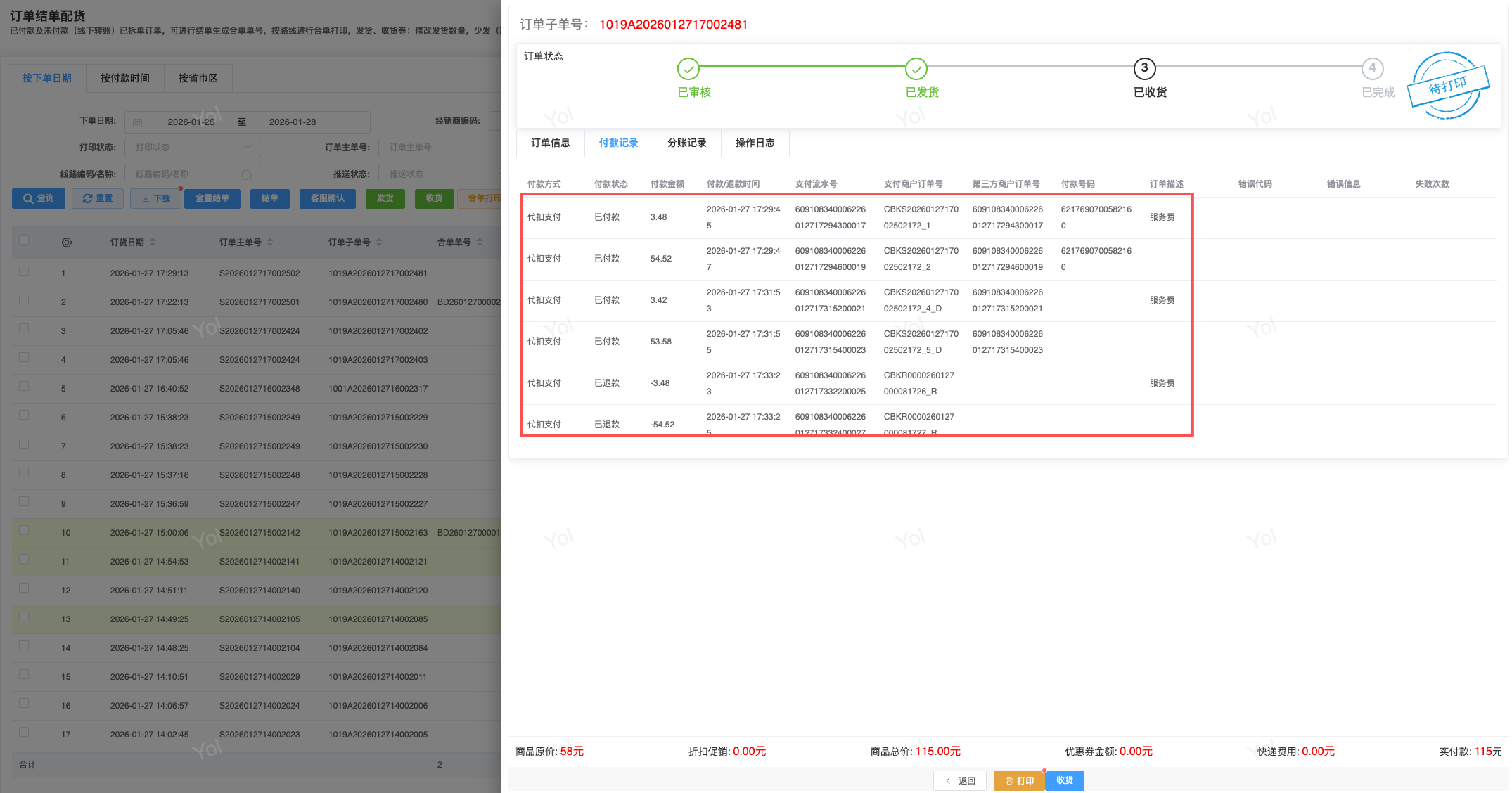Sort by 订单主单号 column arrows
Screen dimensions: 1512x793
(x=270, y=243)
